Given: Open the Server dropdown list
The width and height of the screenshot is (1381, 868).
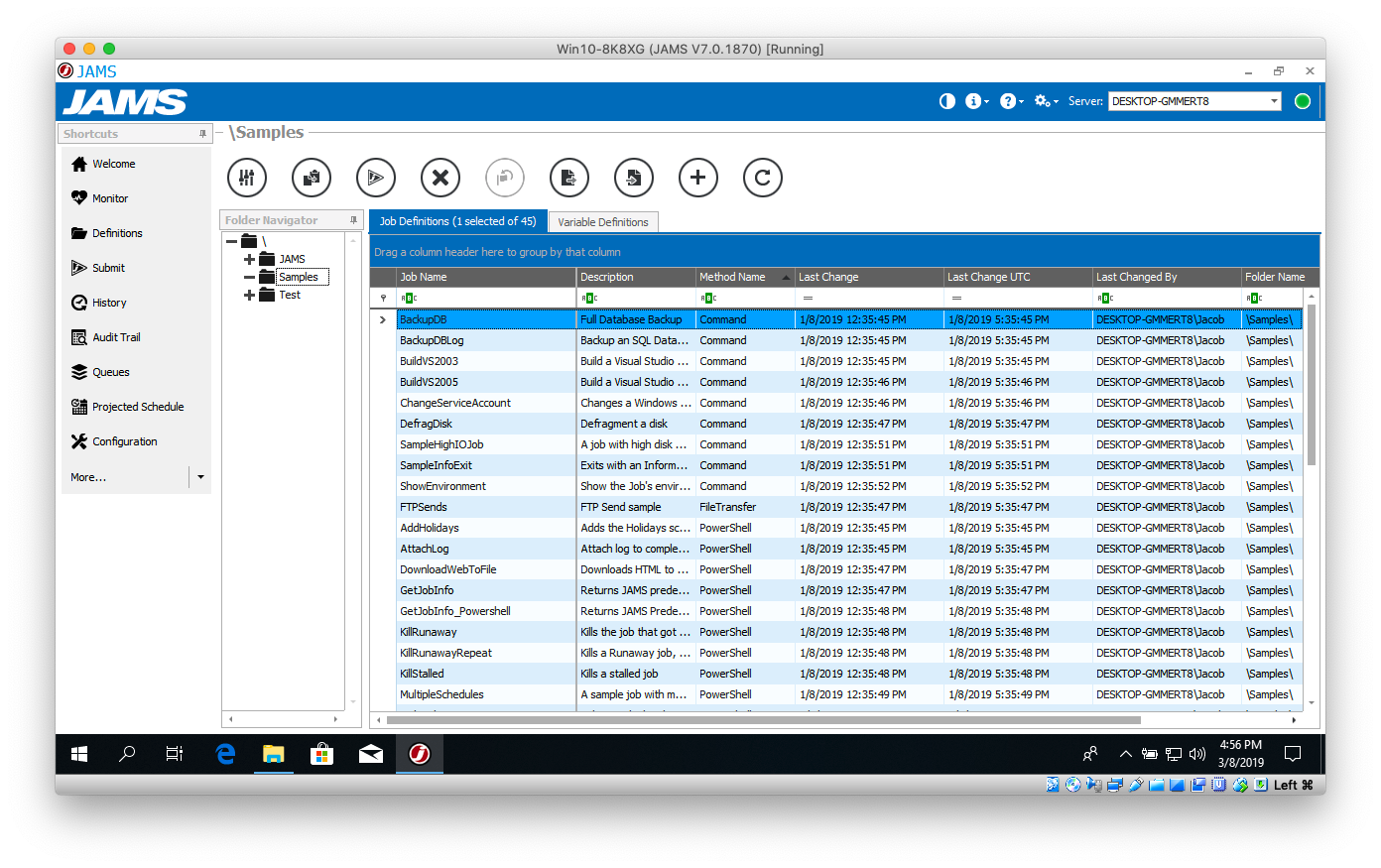Looking at the screenshot, I should click(1274, 101).
